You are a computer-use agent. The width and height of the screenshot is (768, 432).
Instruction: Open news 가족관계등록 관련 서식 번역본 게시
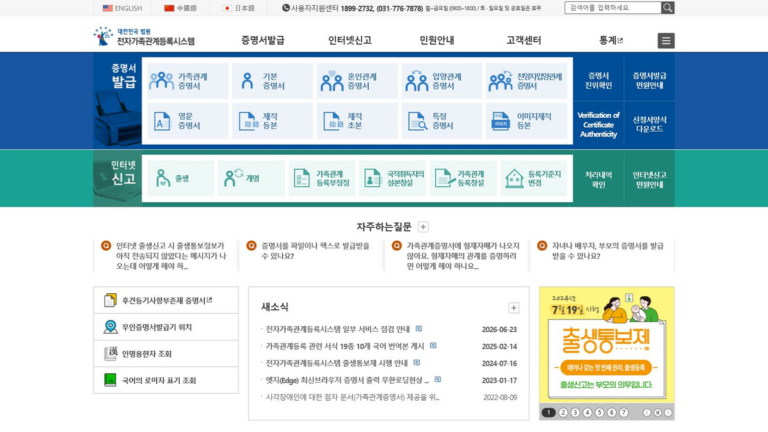click(345, 346)
